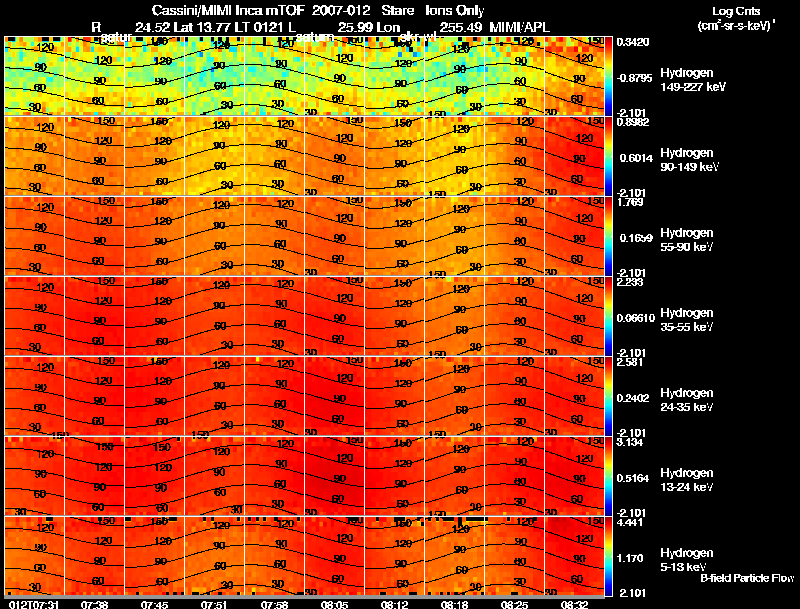
Task: Click the time axis label 012T07:31
Action: [34, 604]
